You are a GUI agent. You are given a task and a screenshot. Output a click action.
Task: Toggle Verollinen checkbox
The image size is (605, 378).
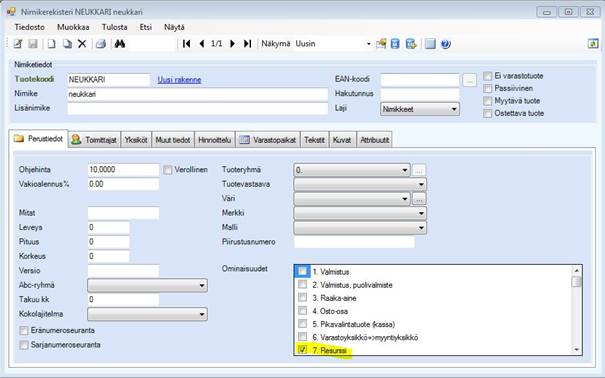click(167, 170)
